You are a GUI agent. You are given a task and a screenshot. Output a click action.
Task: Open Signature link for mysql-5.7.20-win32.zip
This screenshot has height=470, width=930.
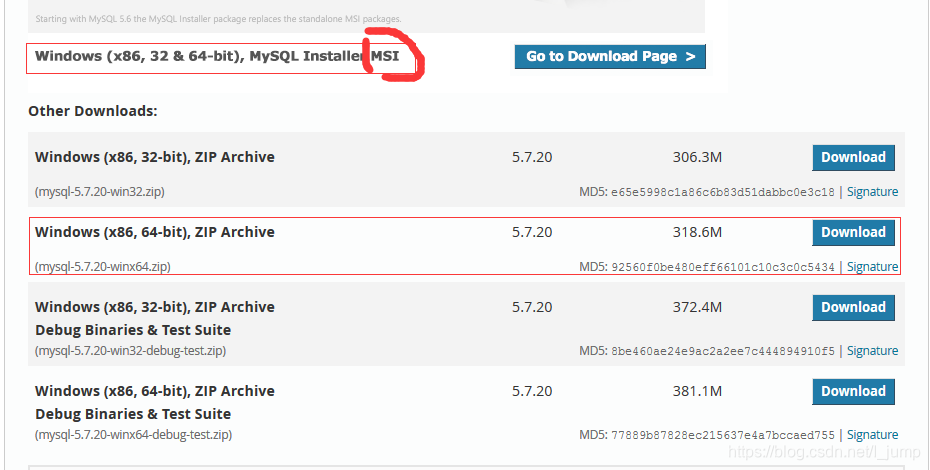(x=872, y=192)
